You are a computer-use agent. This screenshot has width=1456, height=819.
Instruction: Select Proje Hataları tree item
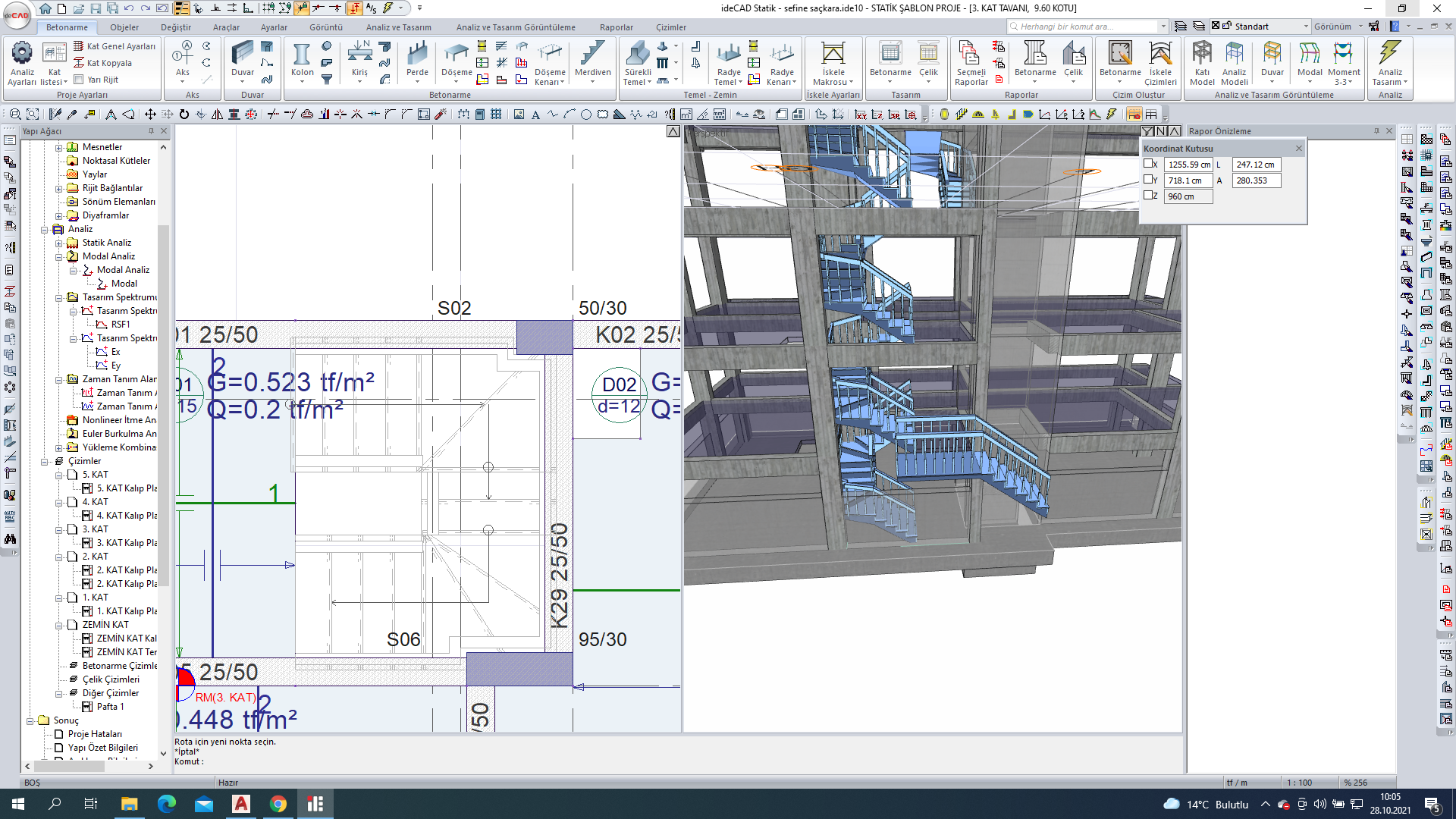(x=95, y=734)
